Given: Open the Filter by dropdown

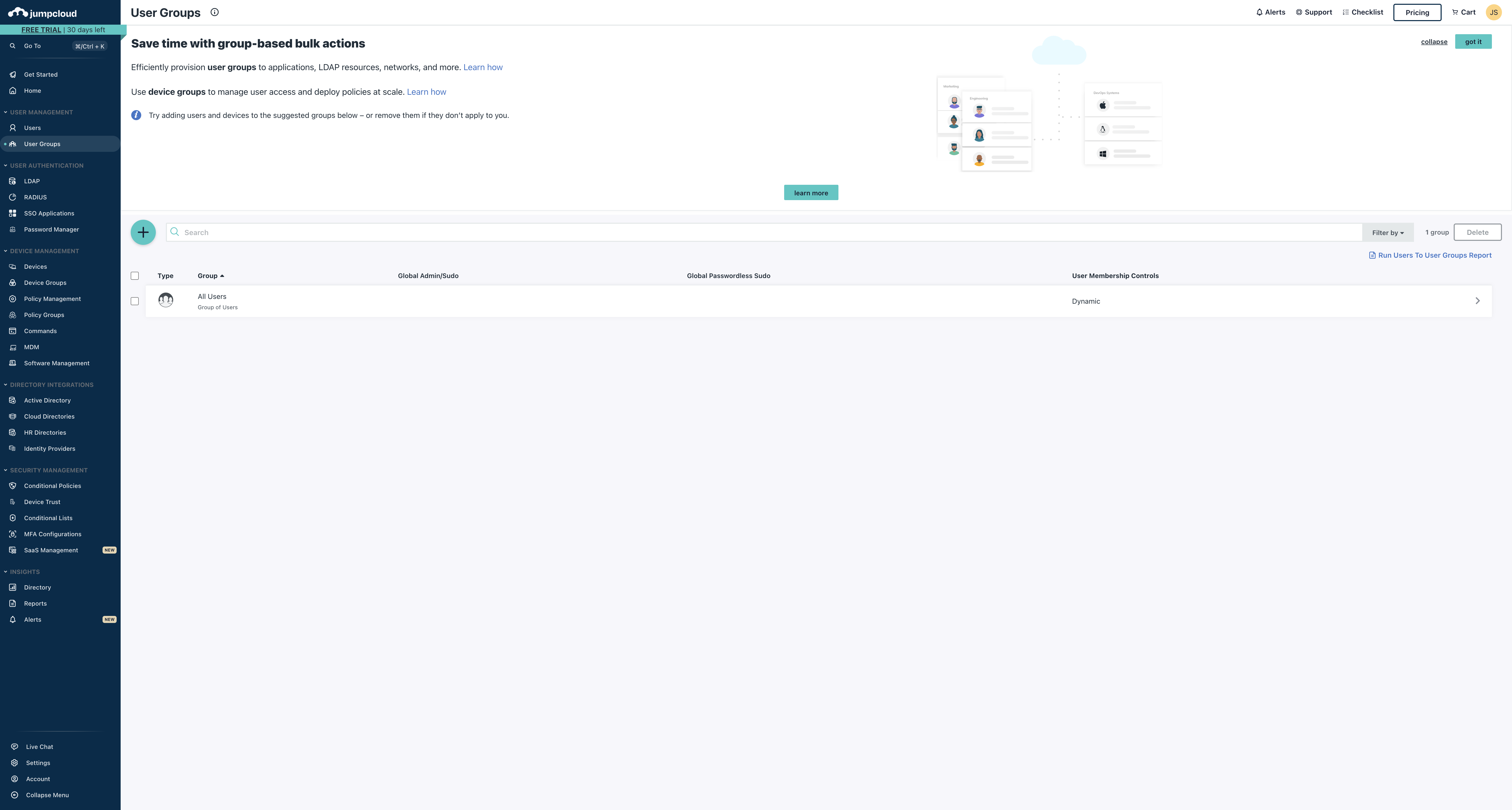Looking at the screenshot, I should click(1388, 233).
